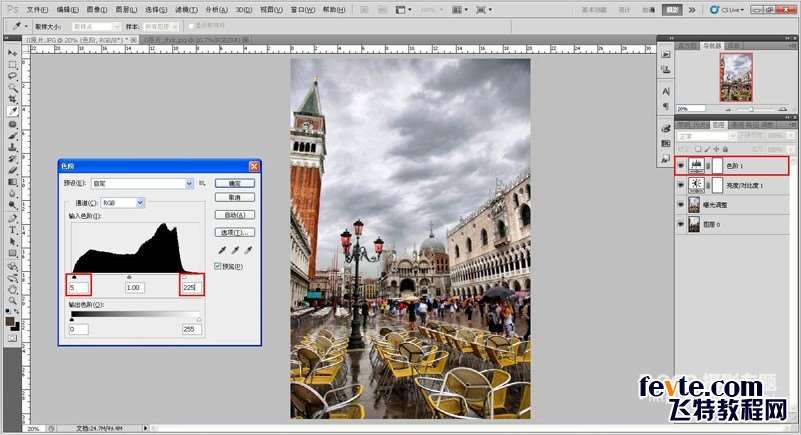Image resolution: width=801 pixels, height=435 pixels.
Task: Select the Horizontal Type tool
Action: tap(13, 230)
